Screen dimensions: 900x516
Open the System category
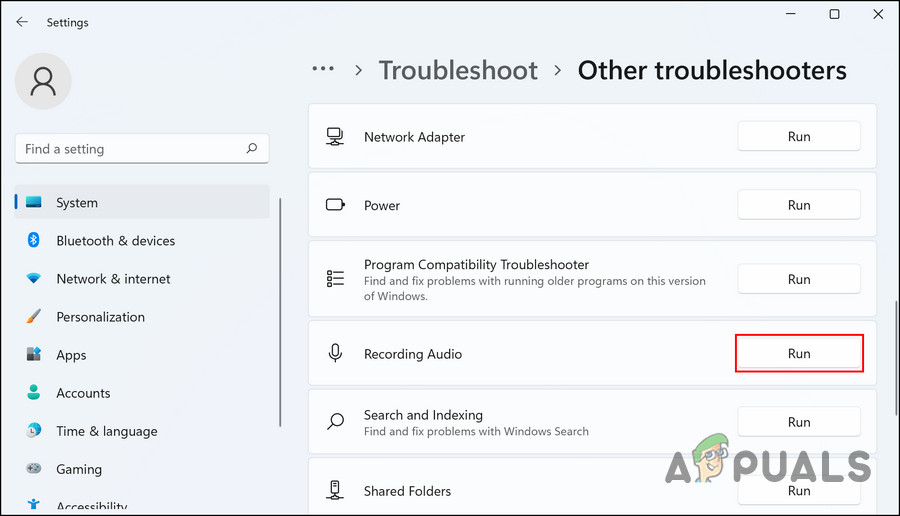(x=77, y=203)
